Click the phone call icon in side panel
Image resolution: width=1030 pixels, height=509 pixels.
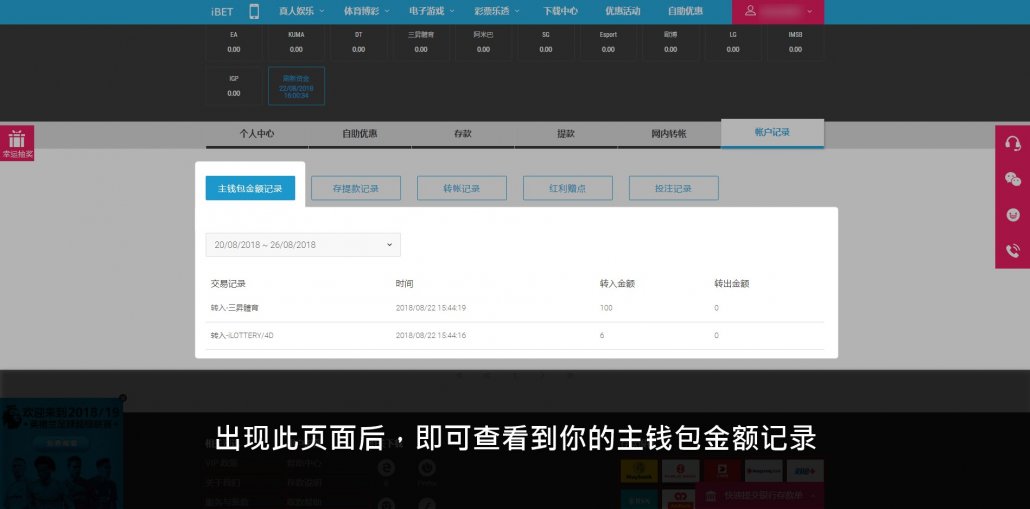click(1012, 250)
